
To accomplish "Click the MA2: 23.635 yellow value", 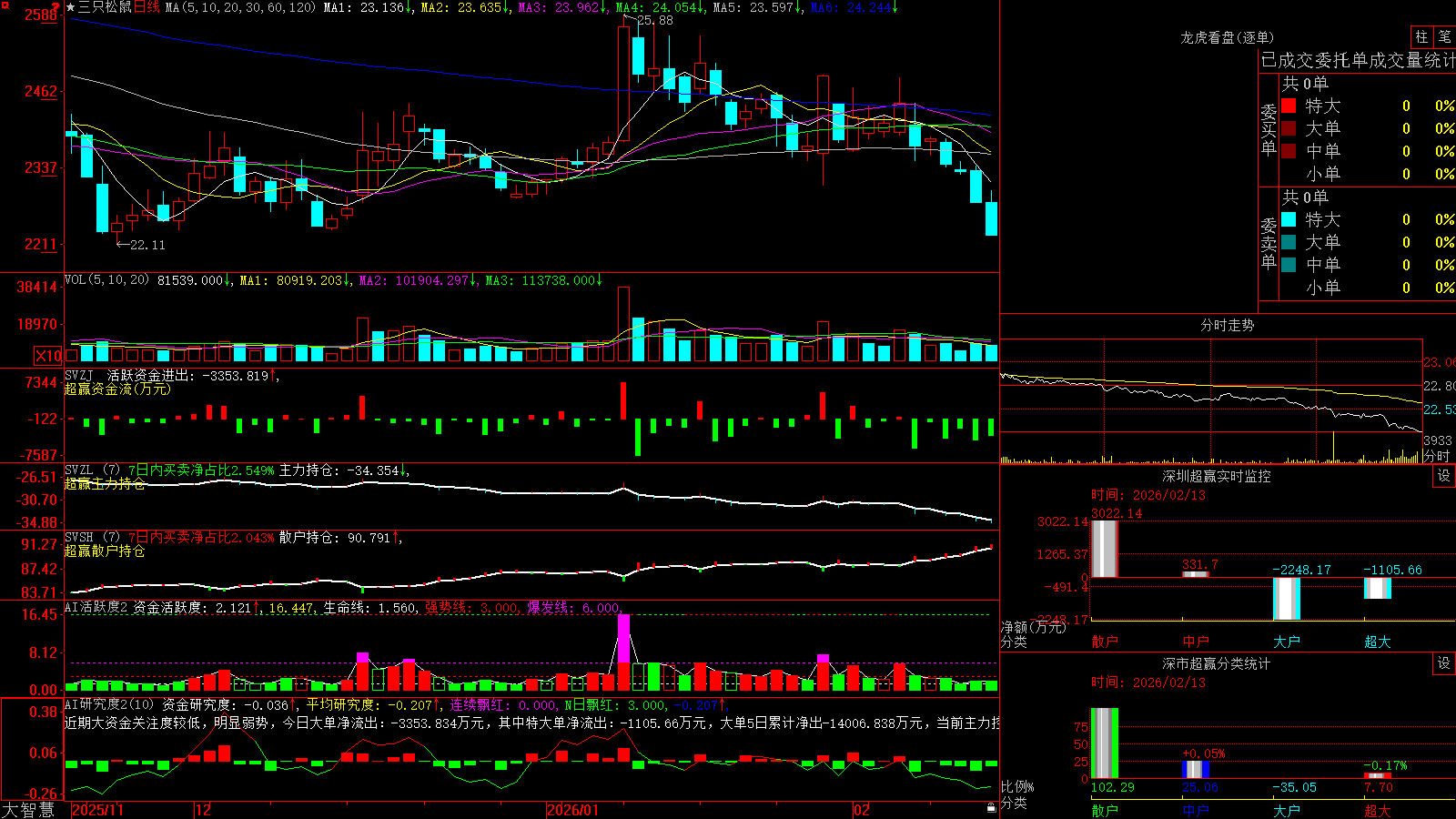I will click(466, 7).
